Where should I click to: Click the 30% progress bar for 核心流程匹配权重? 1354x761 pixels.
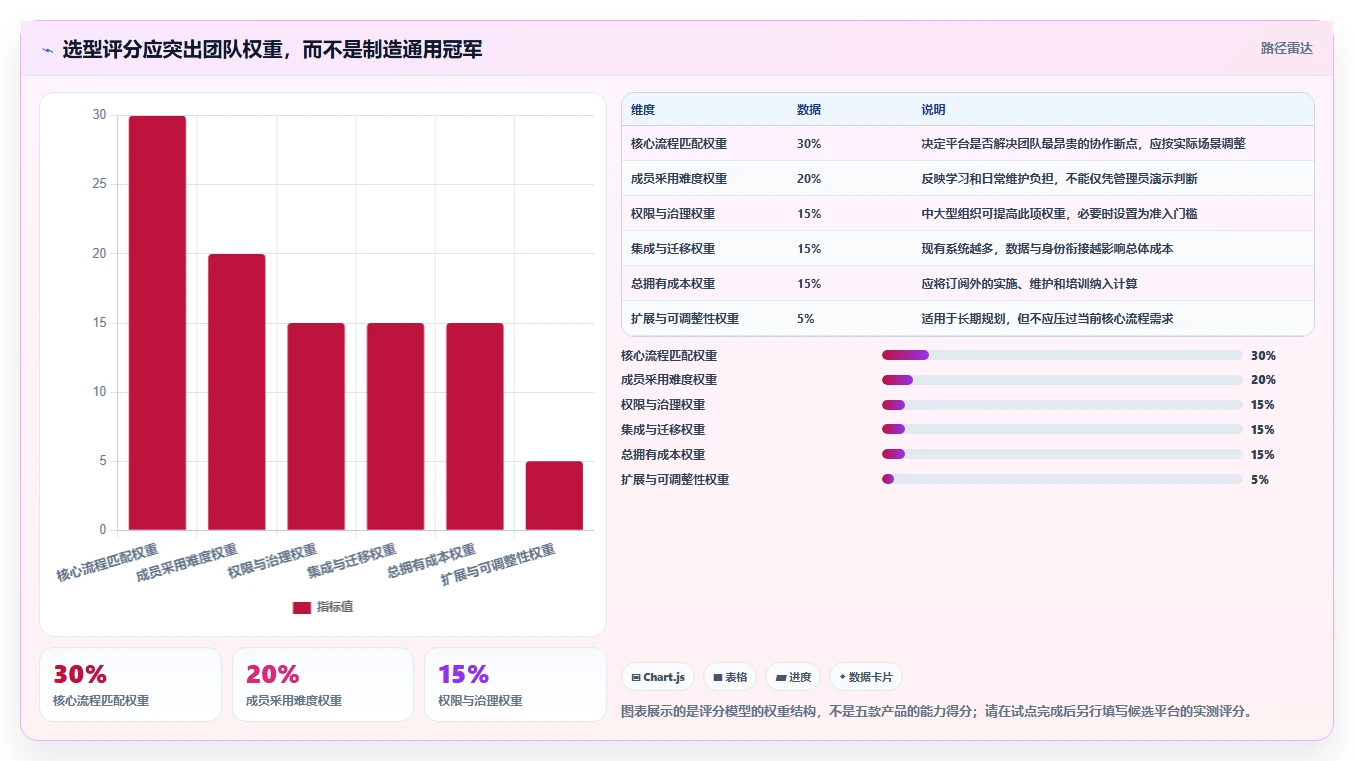click(x=1062, y=355)
